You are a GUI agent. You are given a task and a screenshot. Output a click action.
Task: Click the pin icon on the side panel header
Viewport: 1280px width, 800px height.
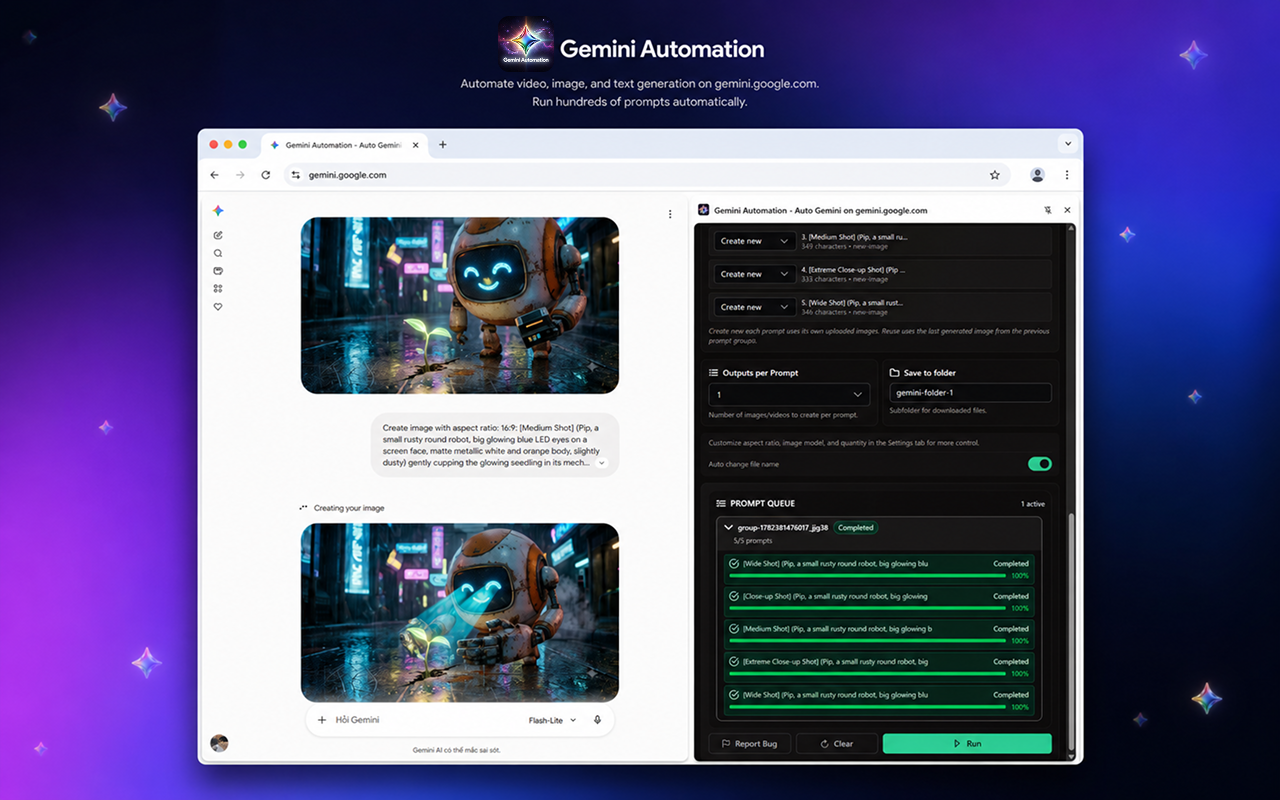(x=1047, y=210)
